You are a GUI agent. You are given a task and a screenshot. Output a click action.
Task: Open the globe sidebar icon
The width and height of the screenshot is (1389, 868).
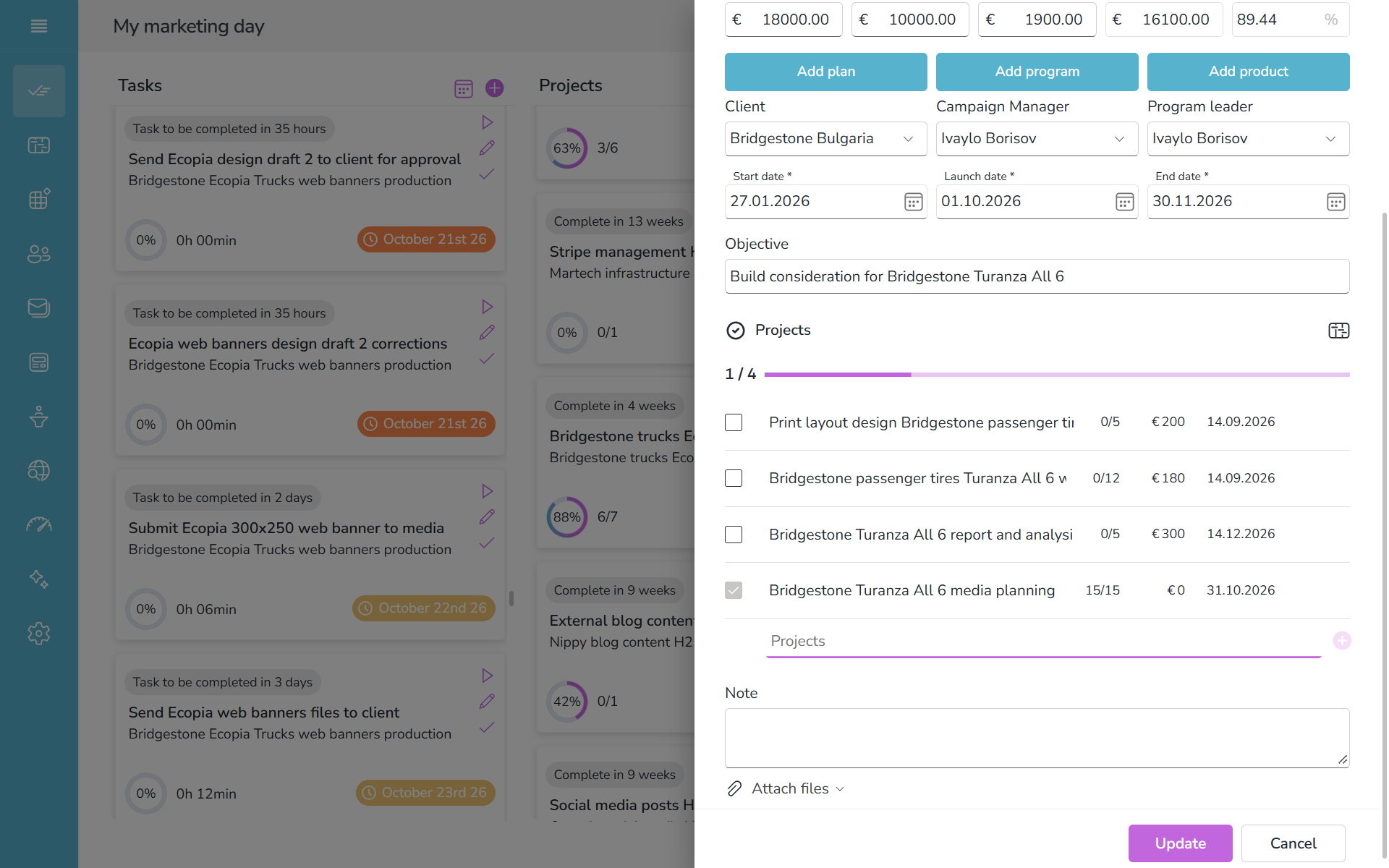(39, 471)
